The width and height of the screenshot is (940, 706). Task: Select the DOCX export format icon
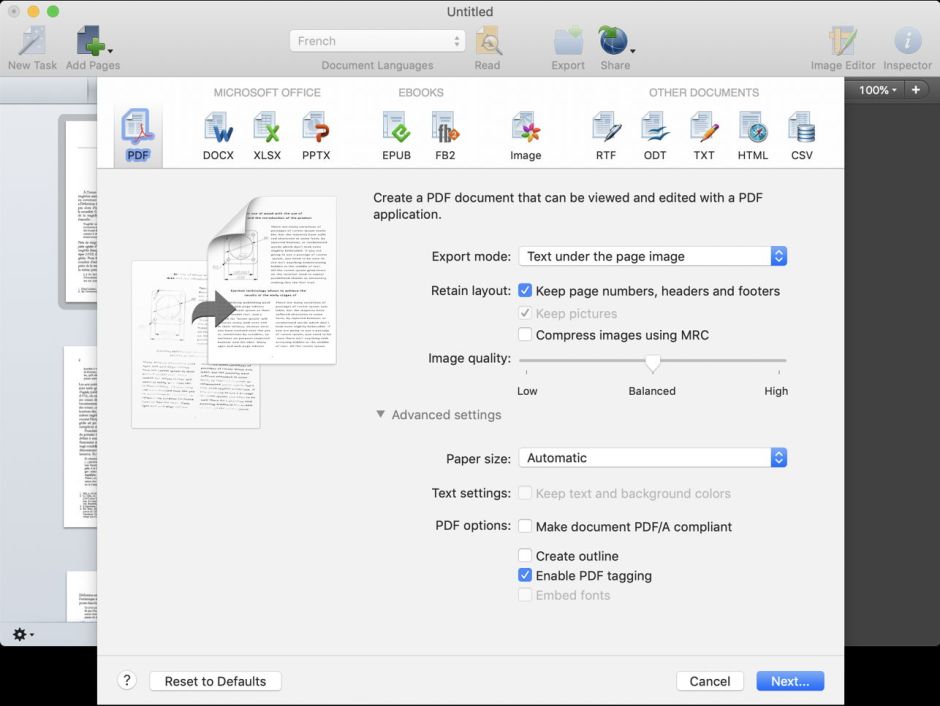(217, 135)
